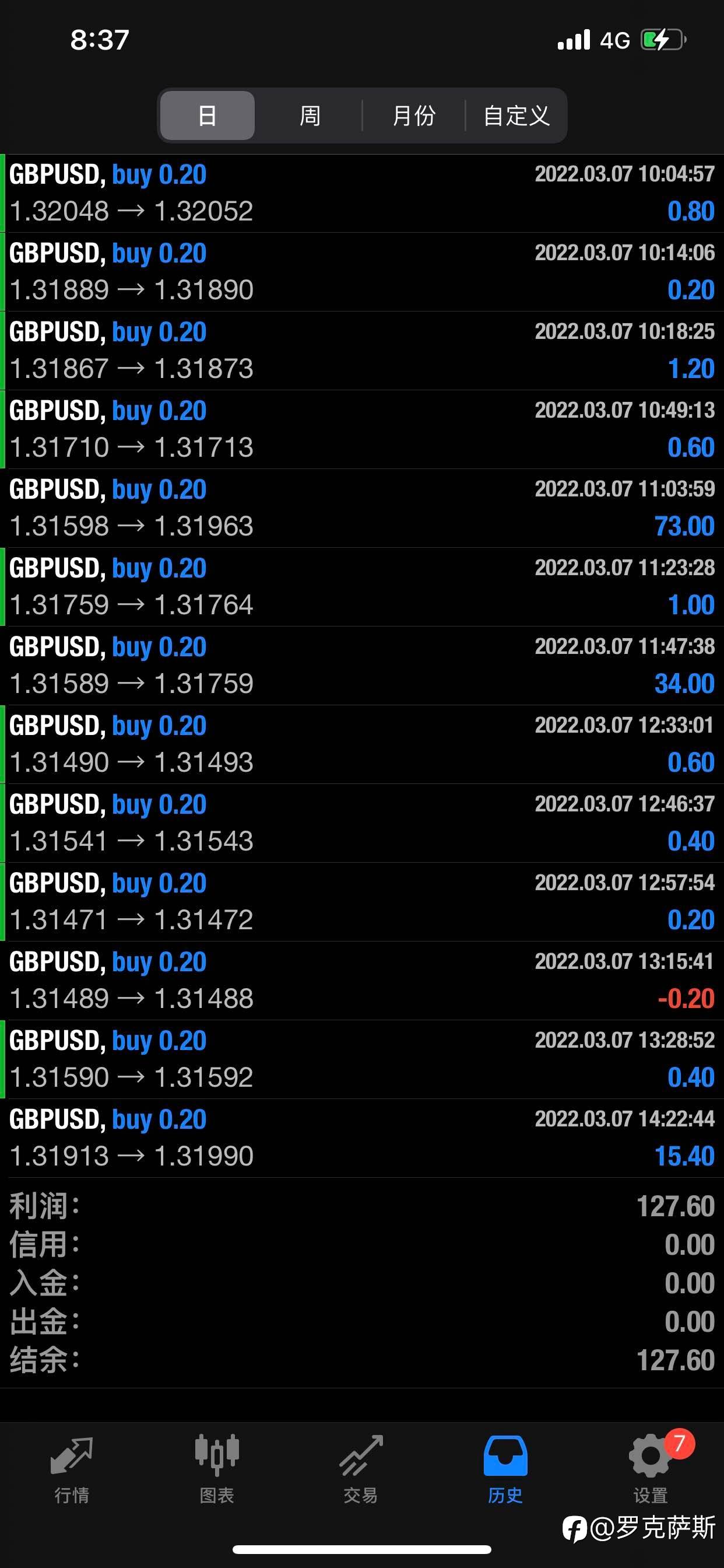Tap the 0.80 profit value
Viewport: 724px width, 1568px height.
pyautogui.click(x=691, y=211)
